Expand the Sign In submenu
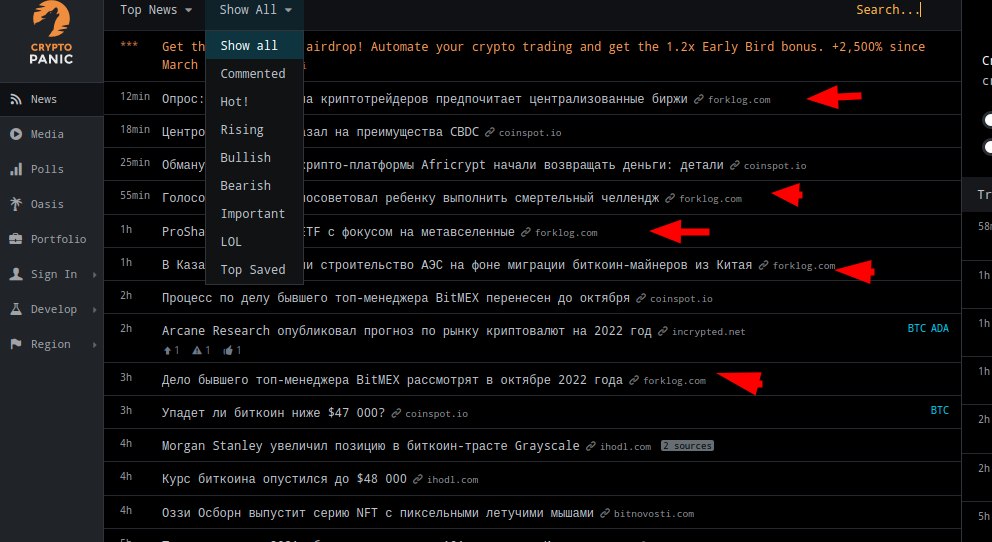Screen dimensions: 992x542 94,274
